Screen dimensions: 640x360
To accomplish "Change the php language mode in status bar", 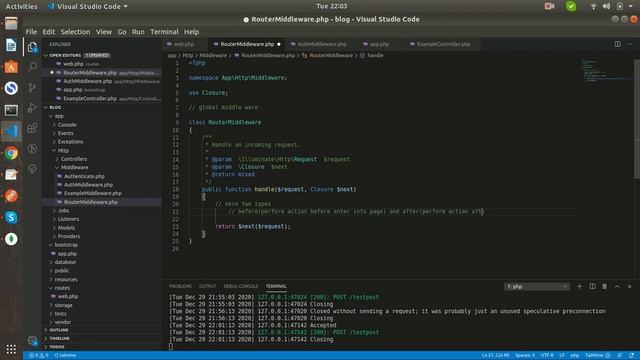I will coord(575,356).
